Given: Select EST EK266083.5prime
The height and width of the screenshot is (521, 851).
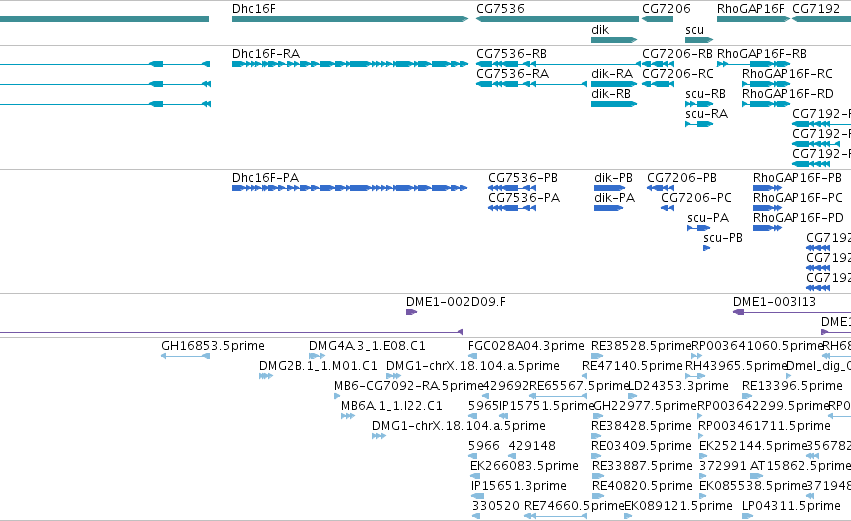Looking at the screenshot, I should point(475,476).
